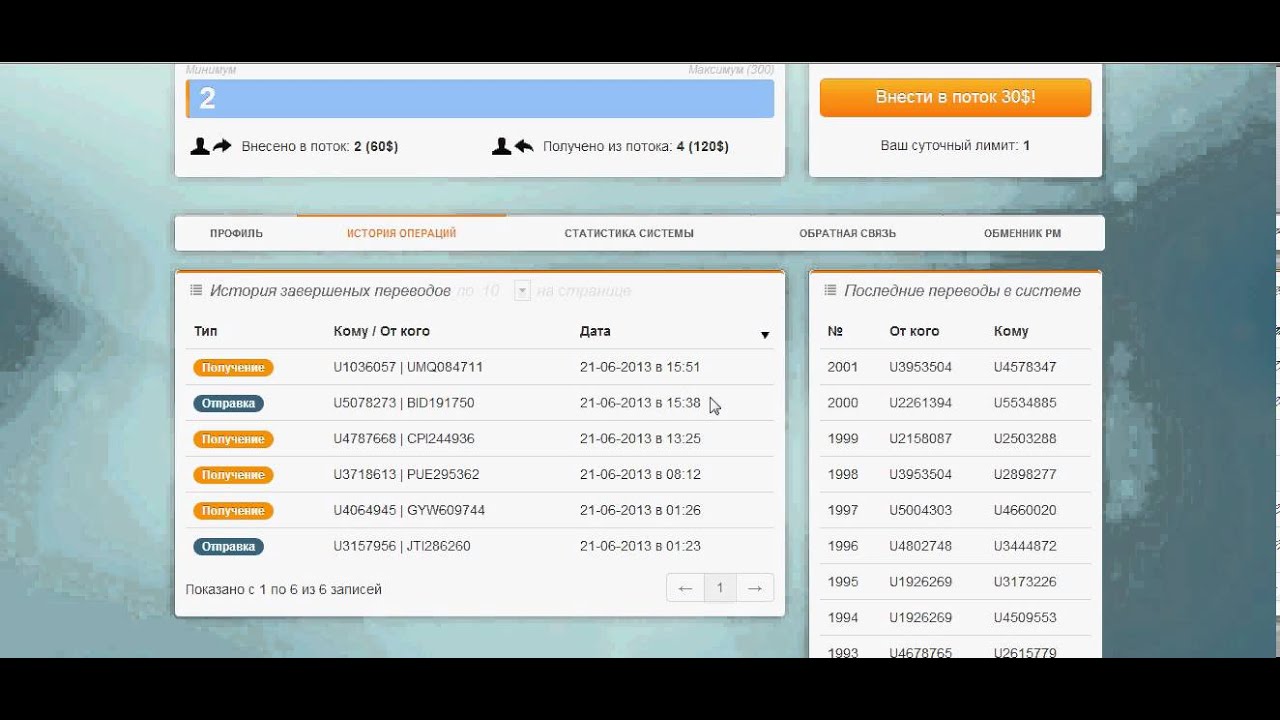
Task: Click recipient U3173226 in row 1995
Action: pyautogui.click(x=1025, y=582)
